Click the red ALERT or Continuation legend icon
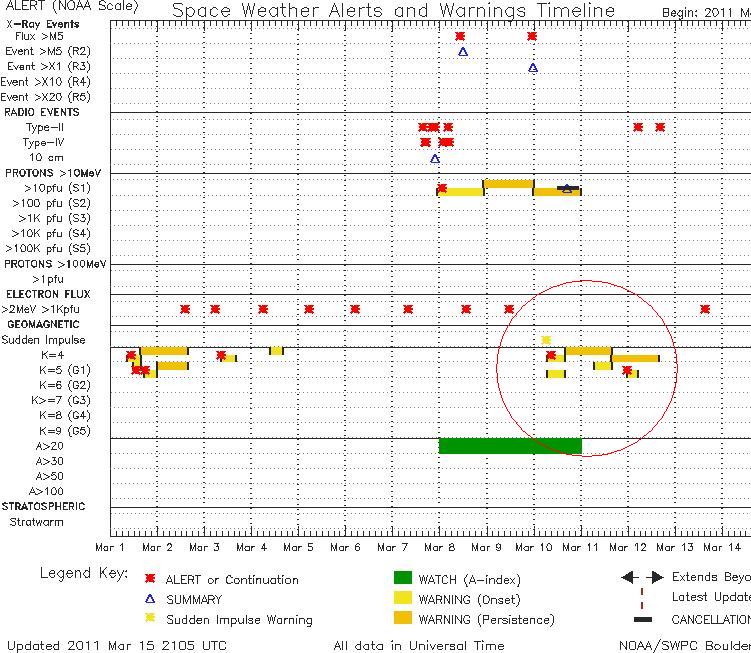The image size is (751, 653). click(150, 579)
